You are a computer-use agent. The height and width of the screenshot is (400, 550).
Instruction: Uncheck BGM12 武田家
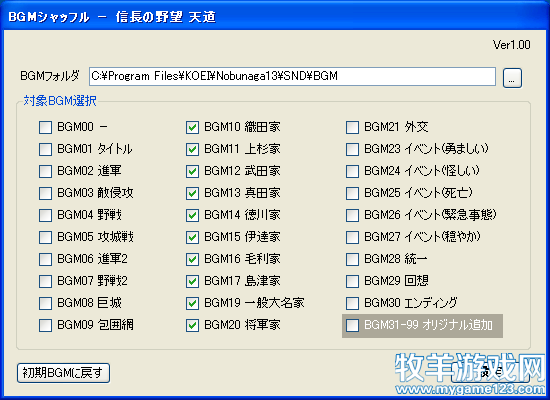click(x=192, y=171)
